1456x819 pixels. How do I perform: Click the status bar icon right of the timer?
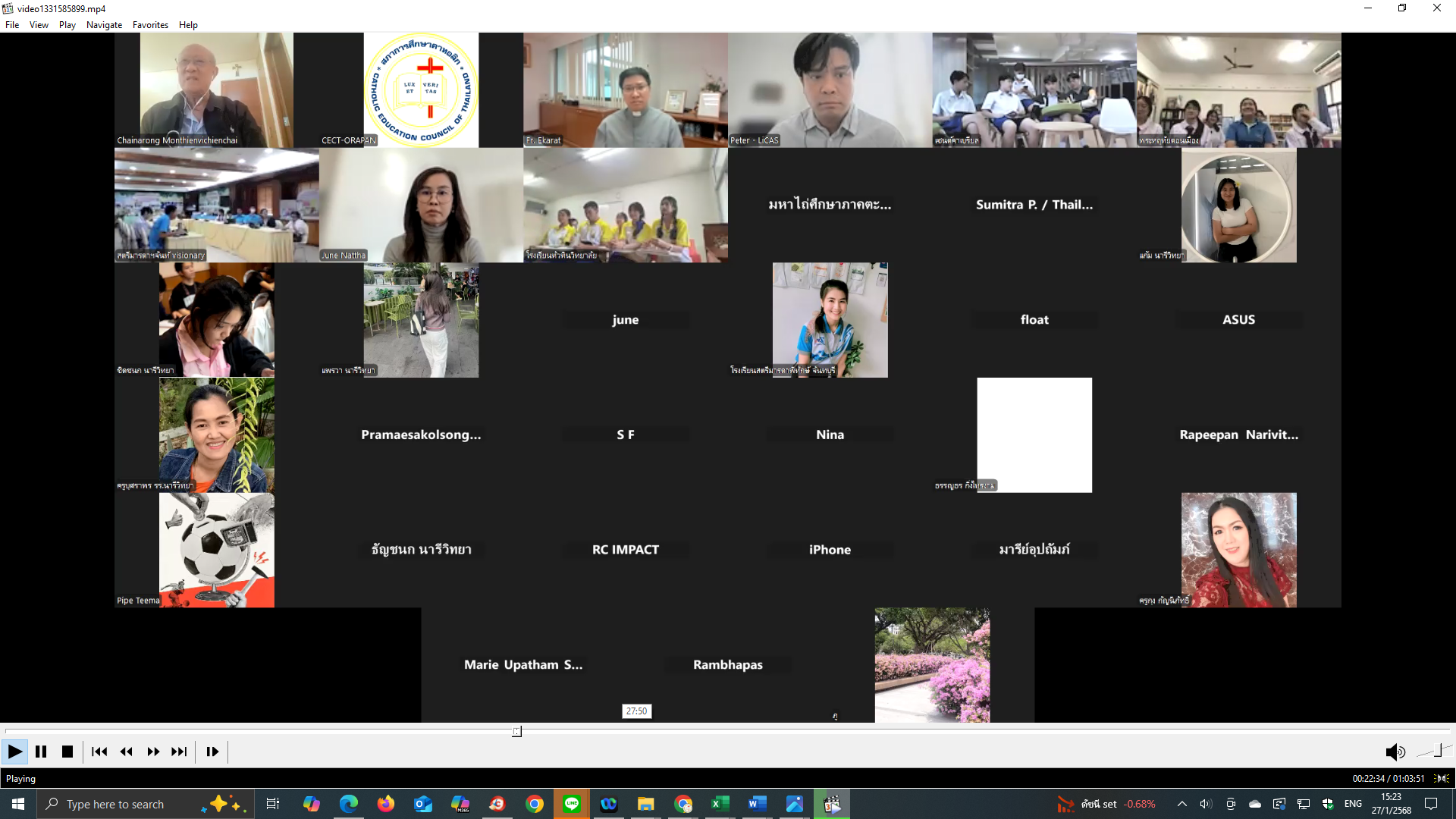tap(1442, 779)
